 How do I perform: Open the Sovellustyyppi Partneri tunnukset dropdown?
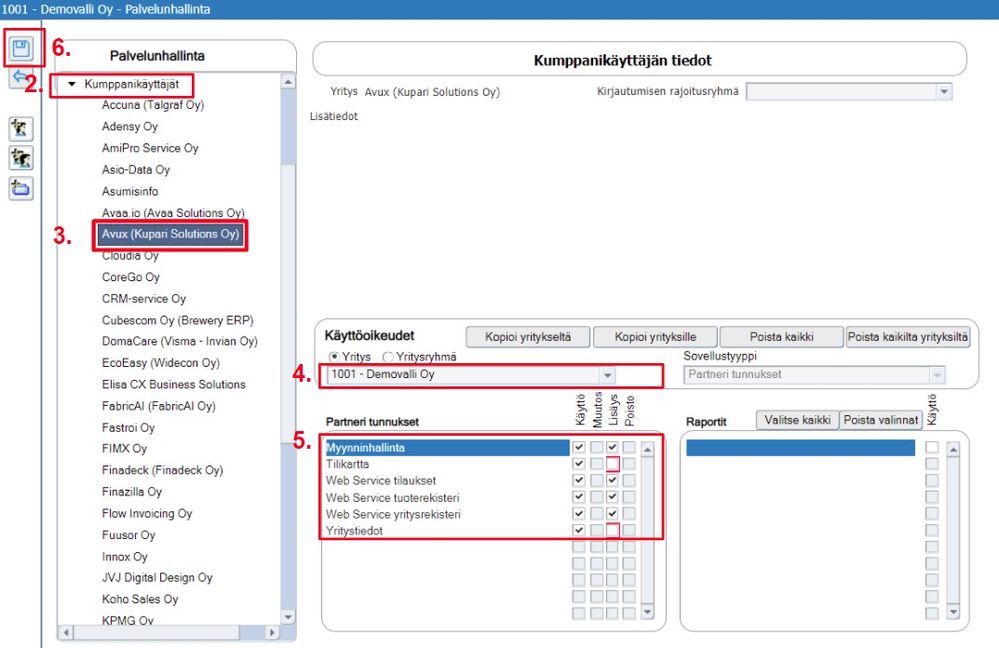click(x=937, y=375)
